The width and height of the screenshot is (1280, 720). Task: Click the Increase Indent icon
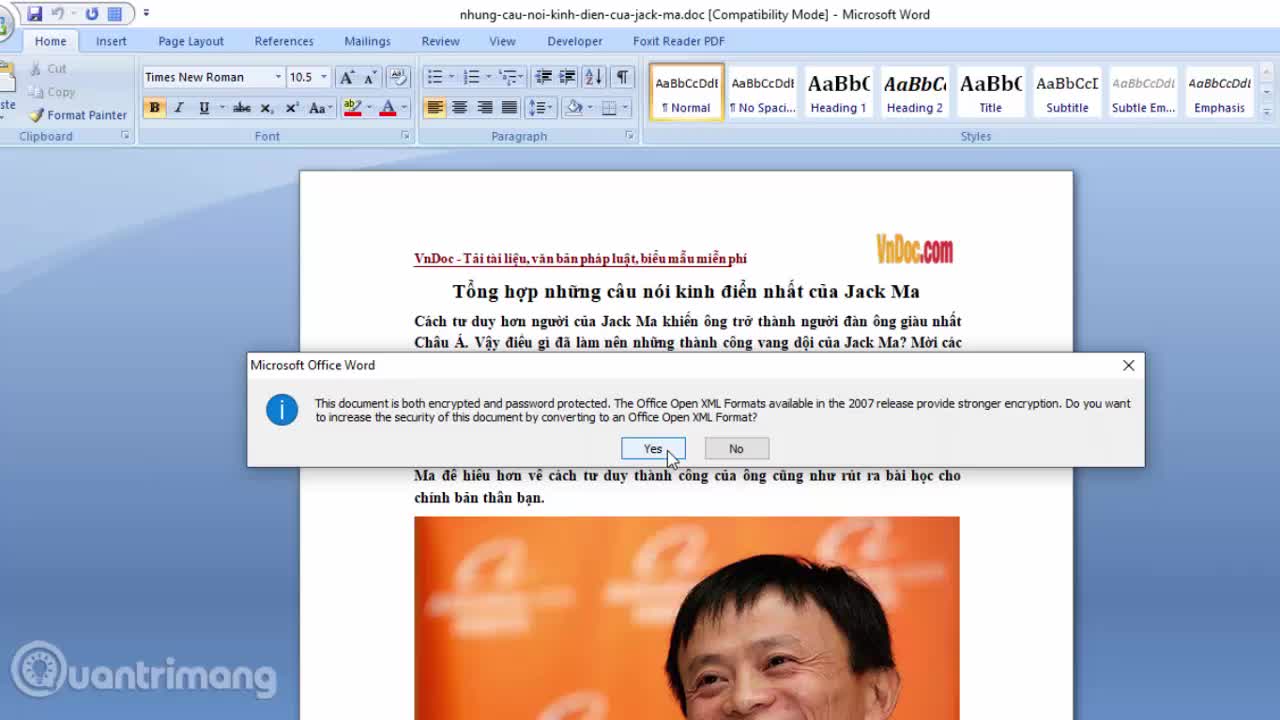click(x=567, y=77)
